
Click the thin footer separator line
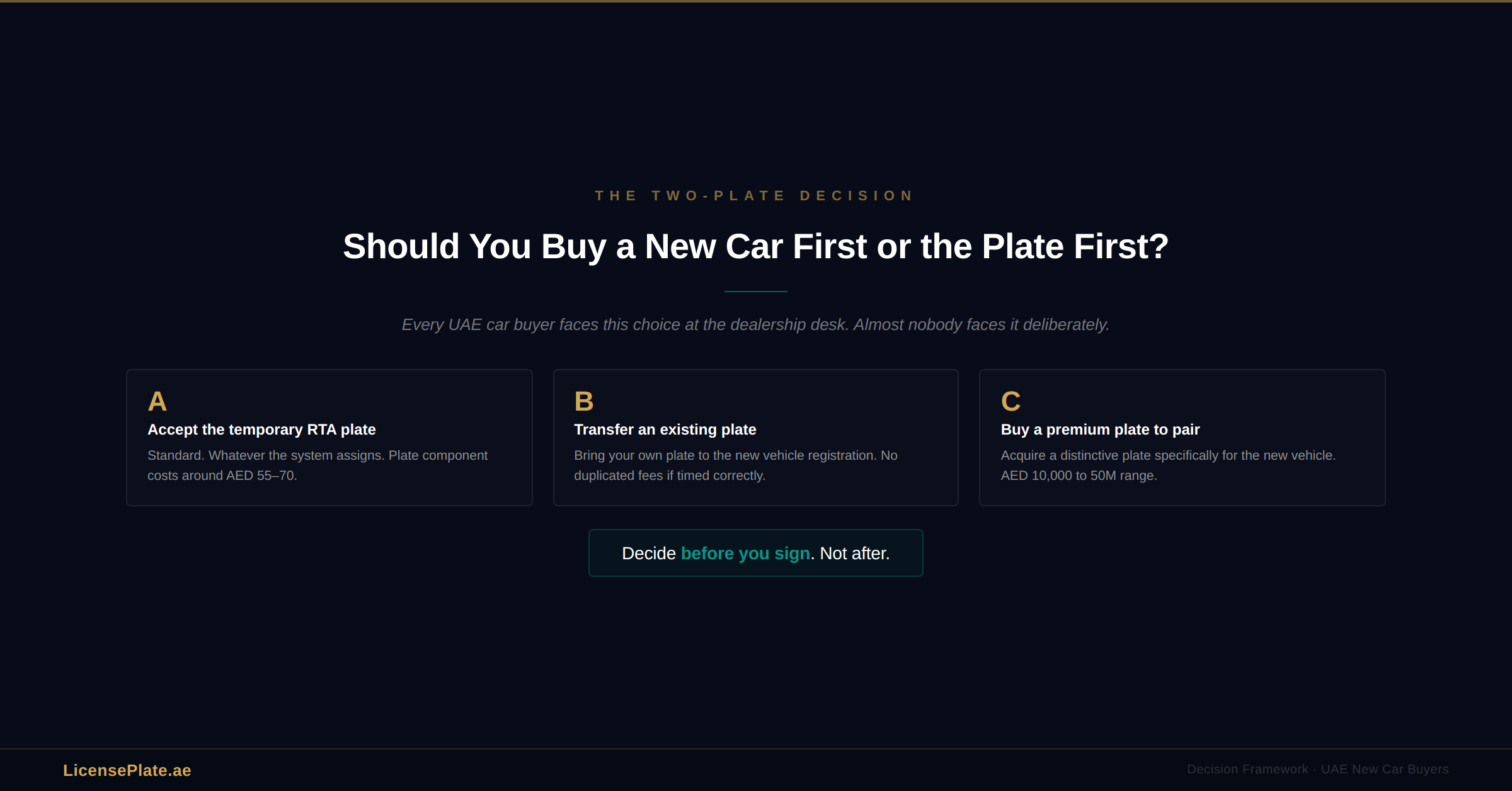click(x=756, y=749)
